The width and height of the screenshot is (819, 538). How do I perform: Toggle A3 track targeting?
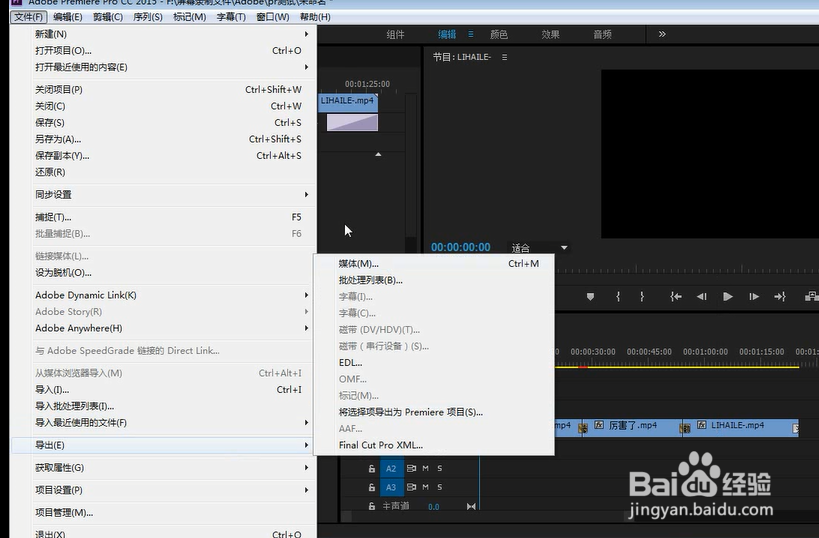pyautogui.click(x=391, y=487)
